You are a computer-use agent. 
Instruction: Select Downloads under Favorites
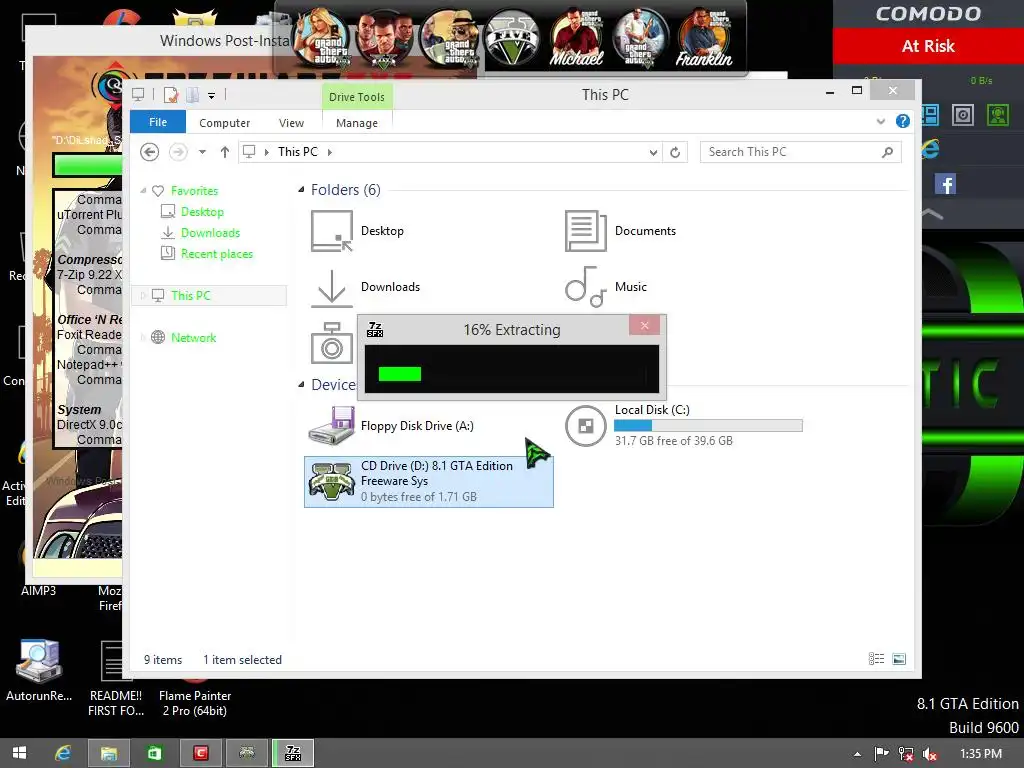click(x=210, y=232)
